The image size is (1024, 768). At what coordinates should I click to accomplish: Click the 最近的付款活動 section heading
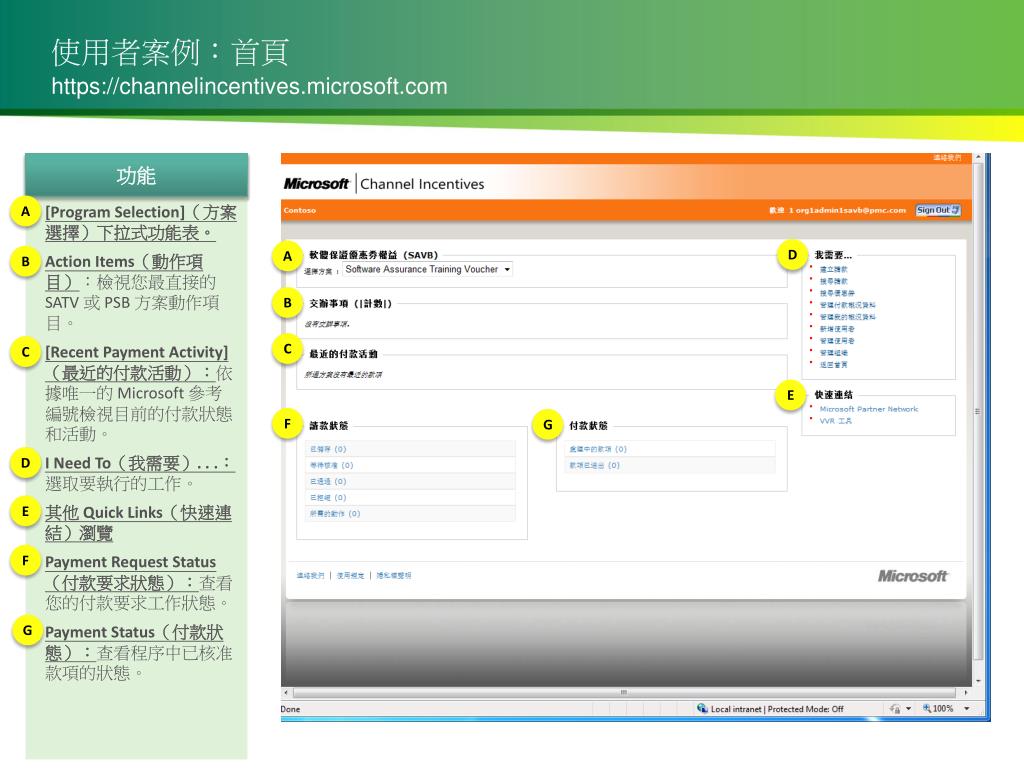pyautogui.click(x=344, y=354)
